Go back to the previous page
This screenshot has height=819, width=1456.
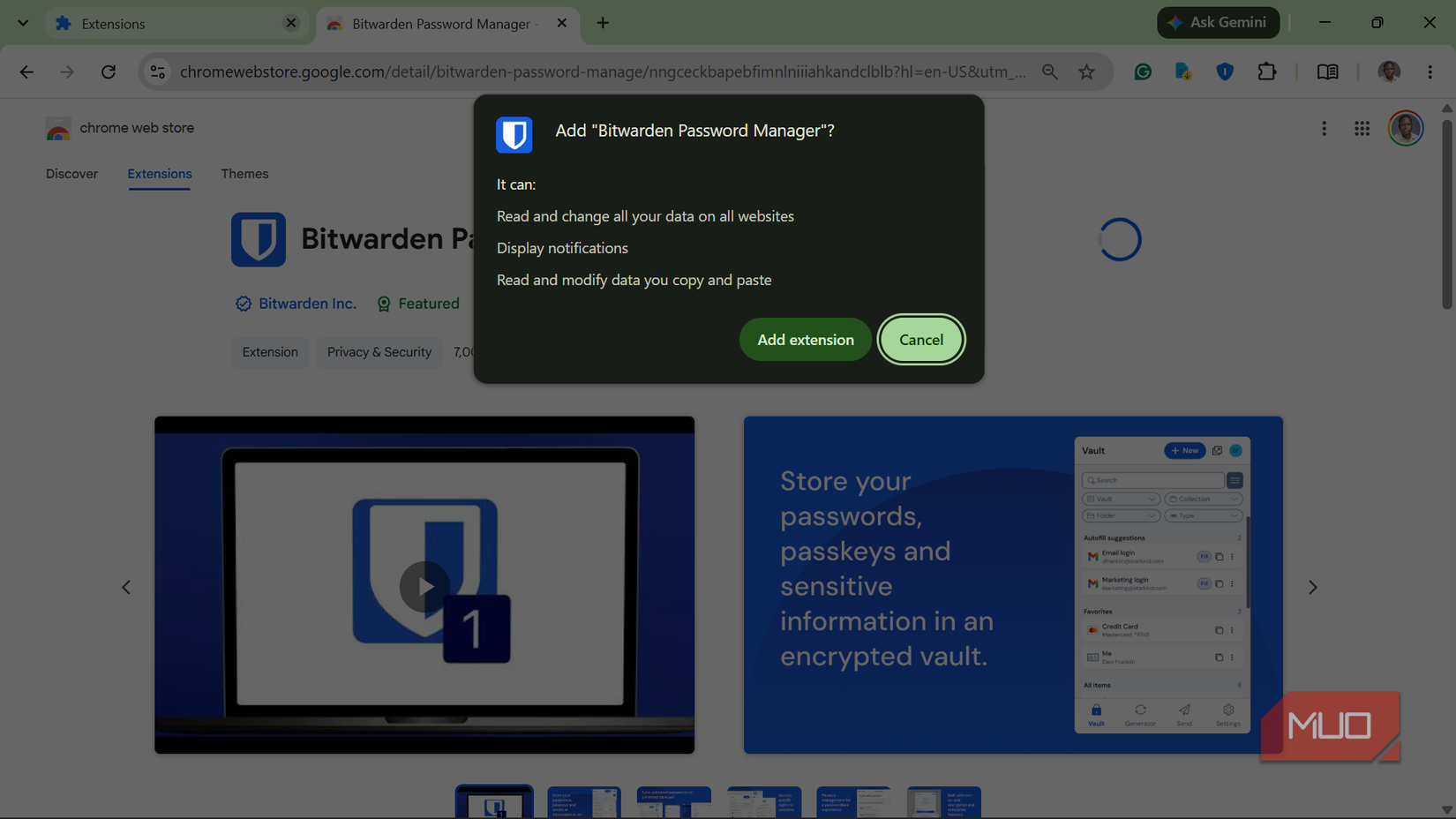click(26, 71)
